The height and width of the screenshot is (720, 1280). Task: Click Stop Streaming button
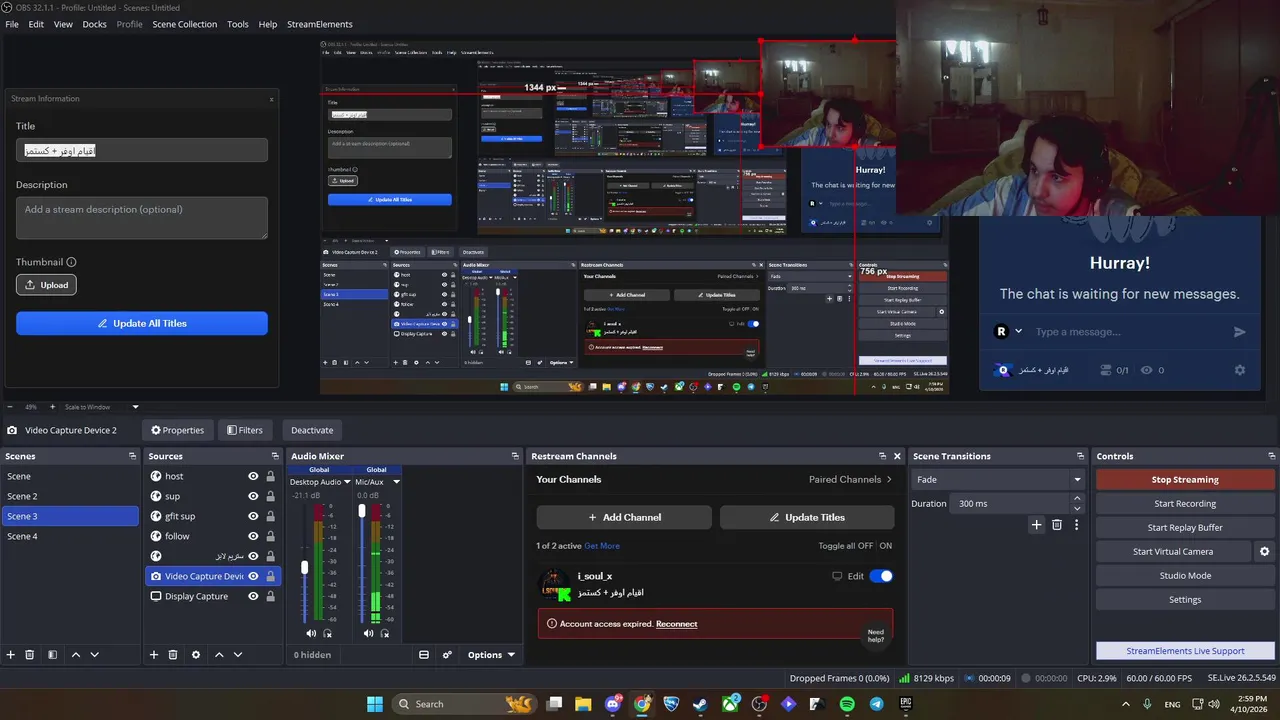point(1185,480)
